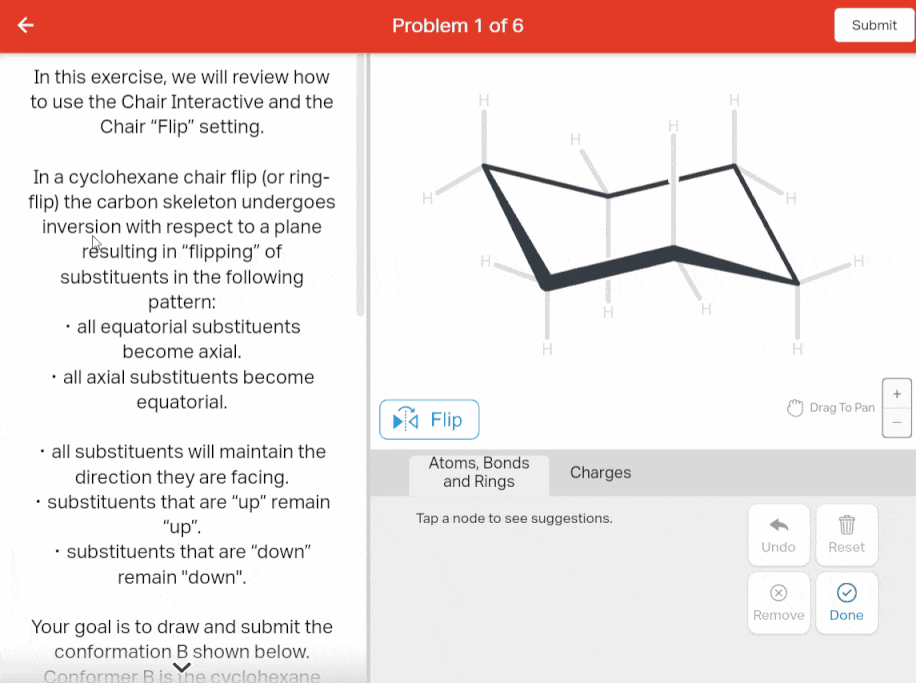Expand instructions with the bottom chevron

click(x=182, y=667)
